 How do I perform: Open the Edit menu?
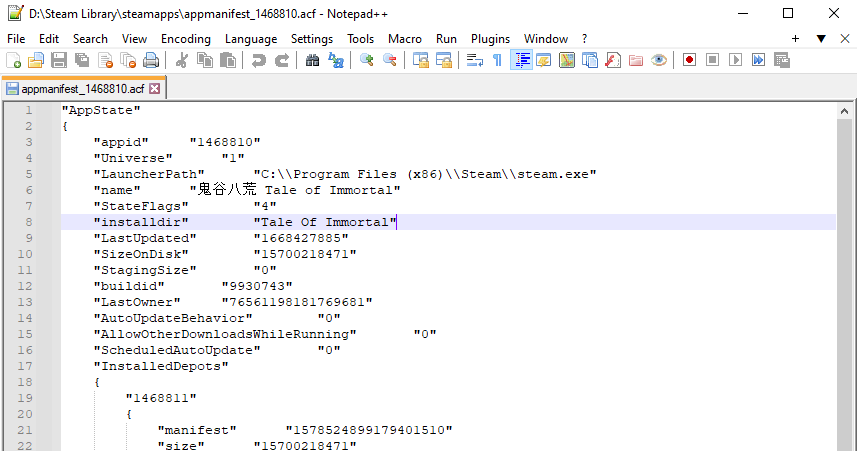tap(49, 39)
